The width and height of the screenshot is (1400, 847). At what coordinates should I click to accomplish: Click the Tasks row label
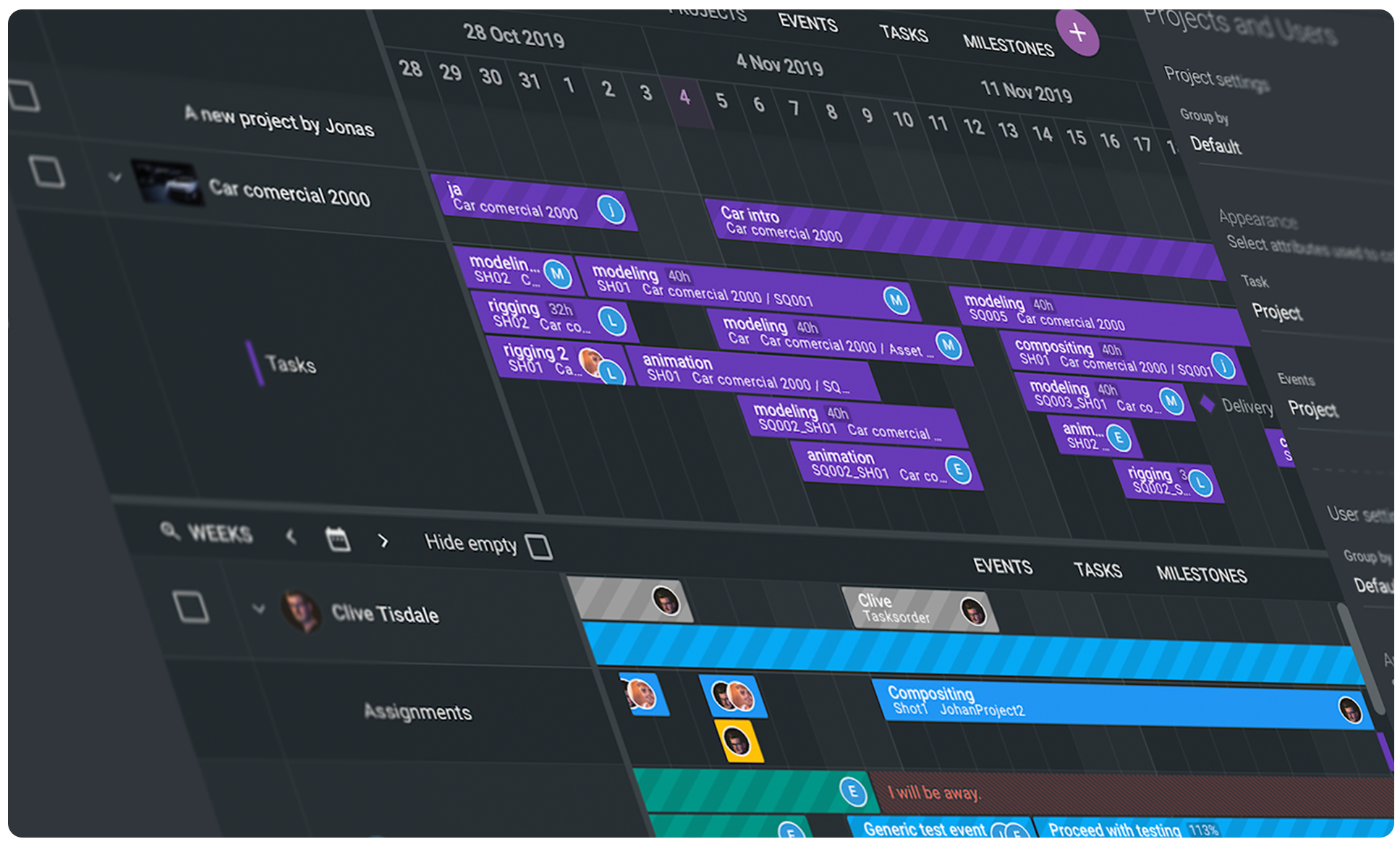click(290, 363)
